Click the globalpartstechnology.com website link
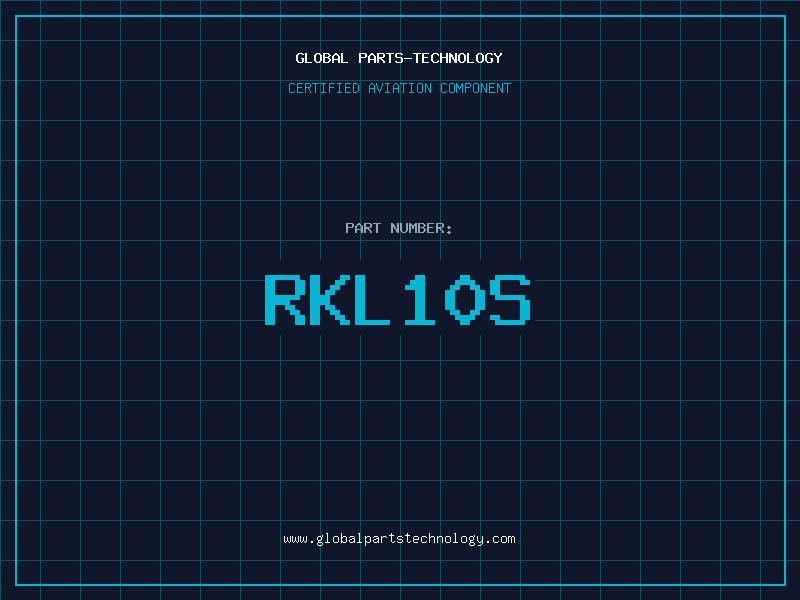Screen dimensions: 800x600 click(399, 539)
